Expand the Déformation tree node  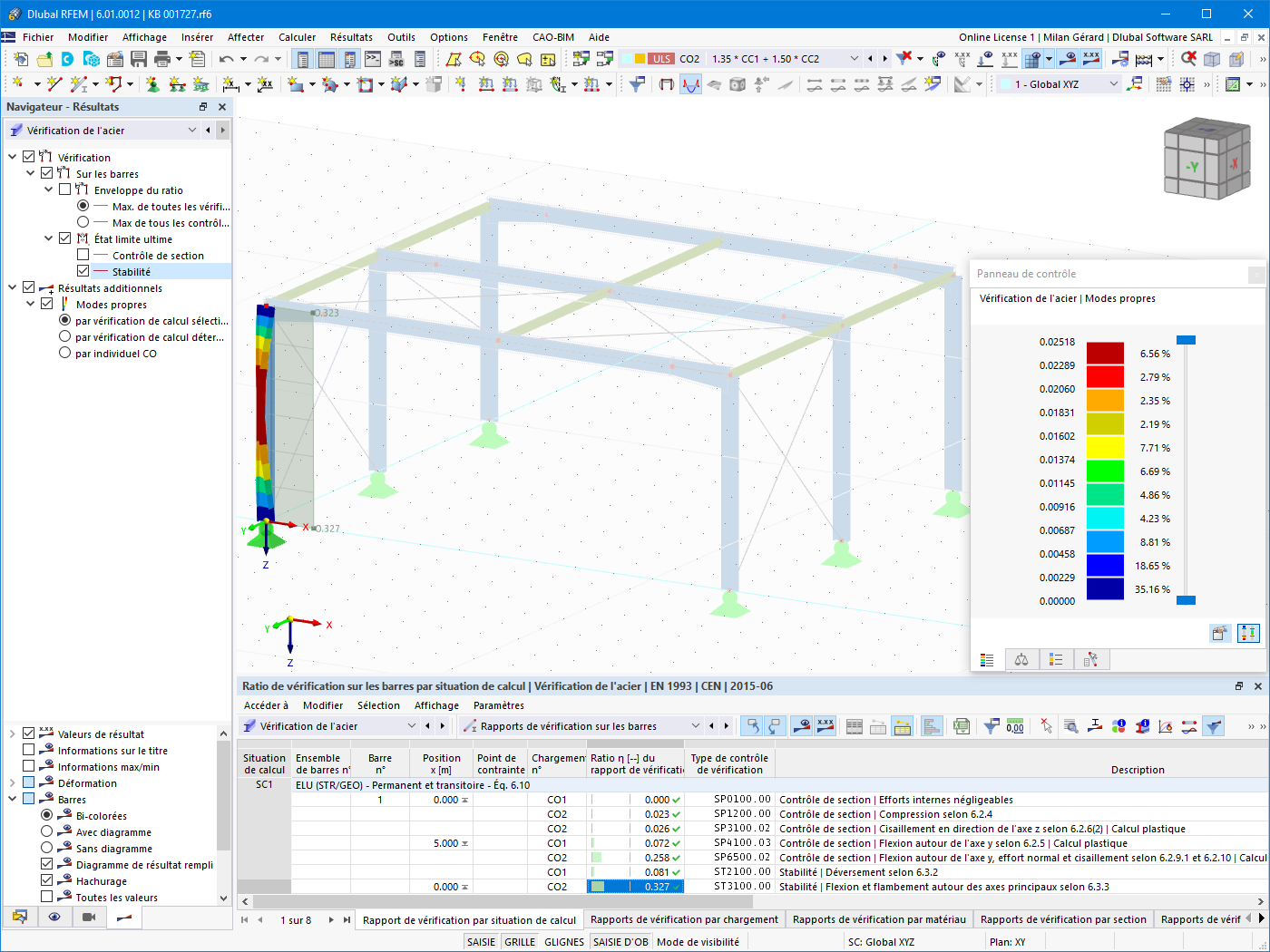13,782
